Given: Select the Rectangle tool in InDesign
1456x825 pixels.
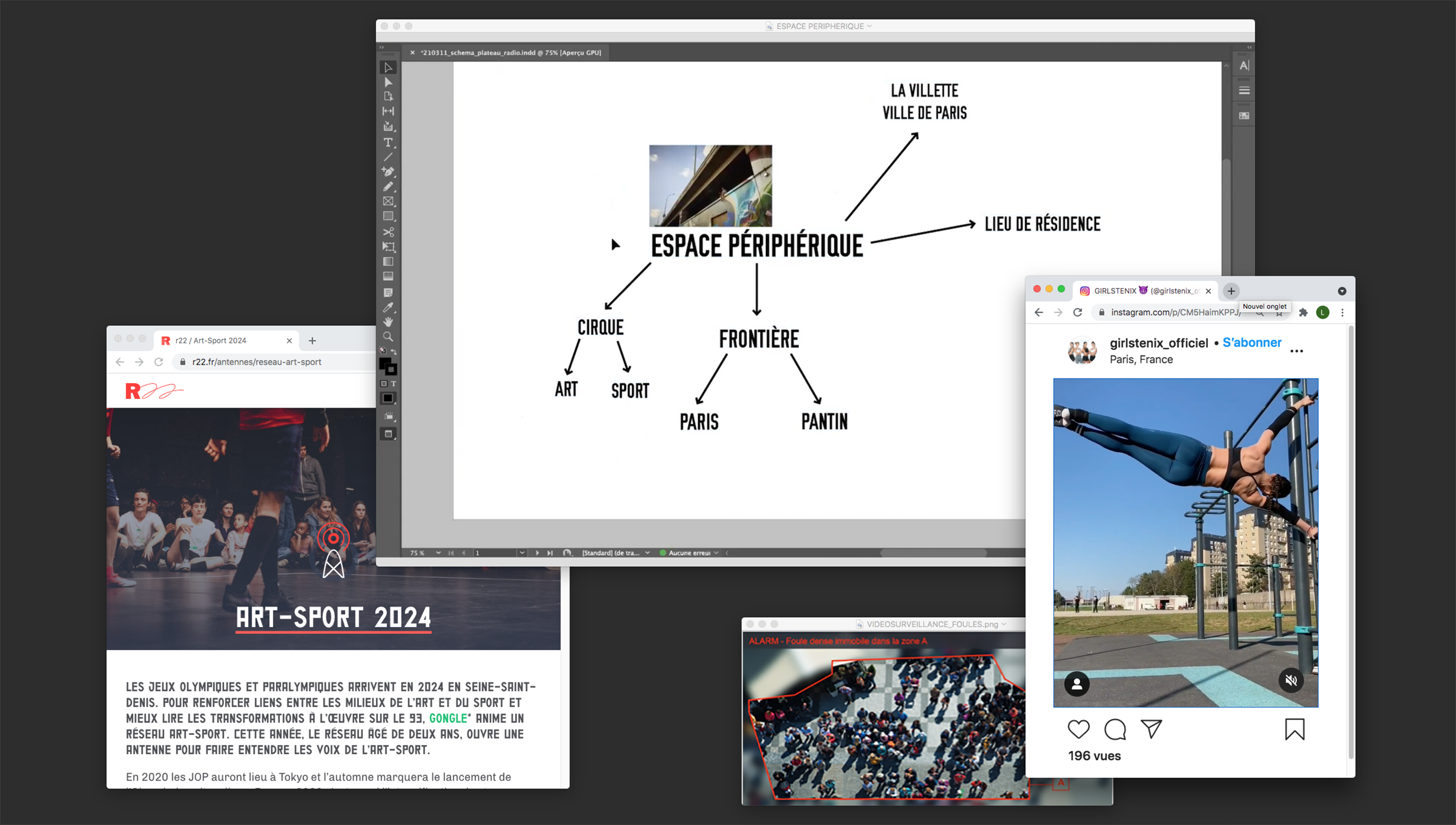Looking at the screenshot, I should tap(388, 216).
